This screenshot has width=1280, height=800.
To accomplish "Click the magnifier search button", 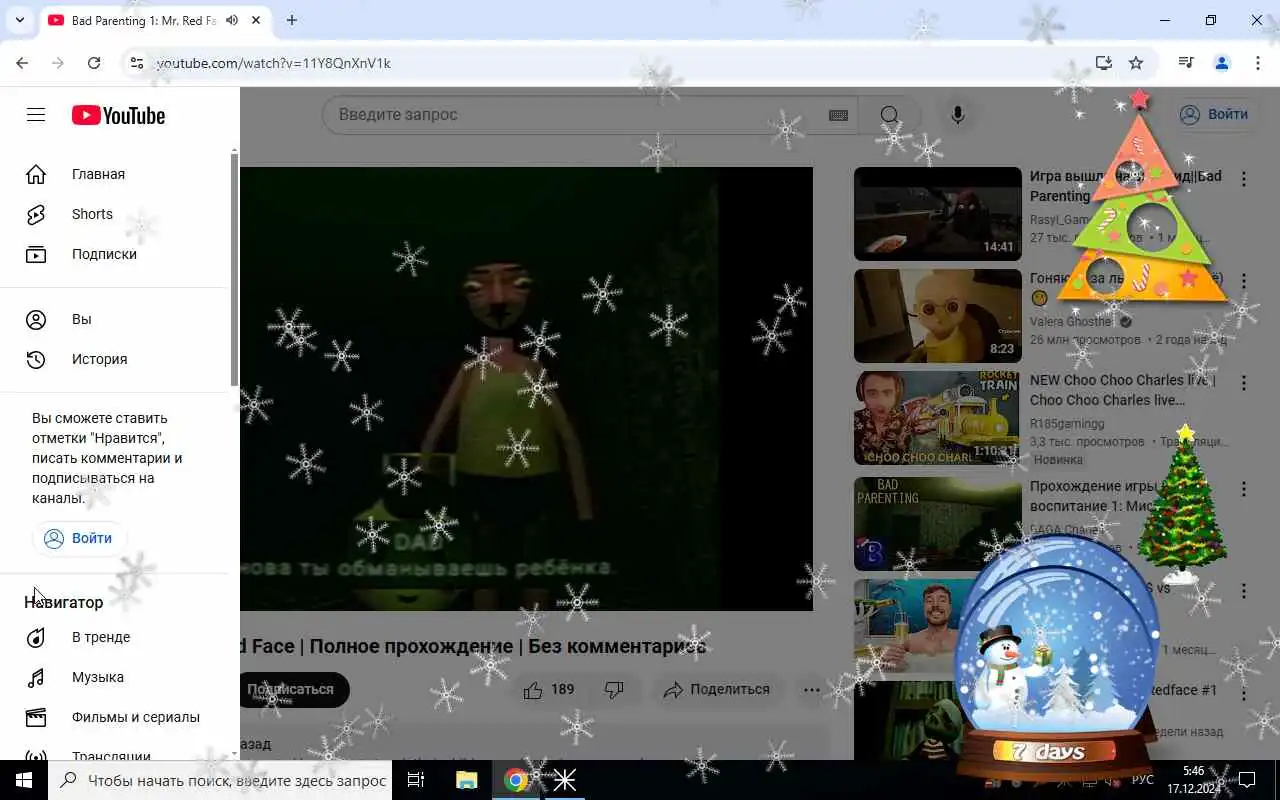I will click(889, 115).
